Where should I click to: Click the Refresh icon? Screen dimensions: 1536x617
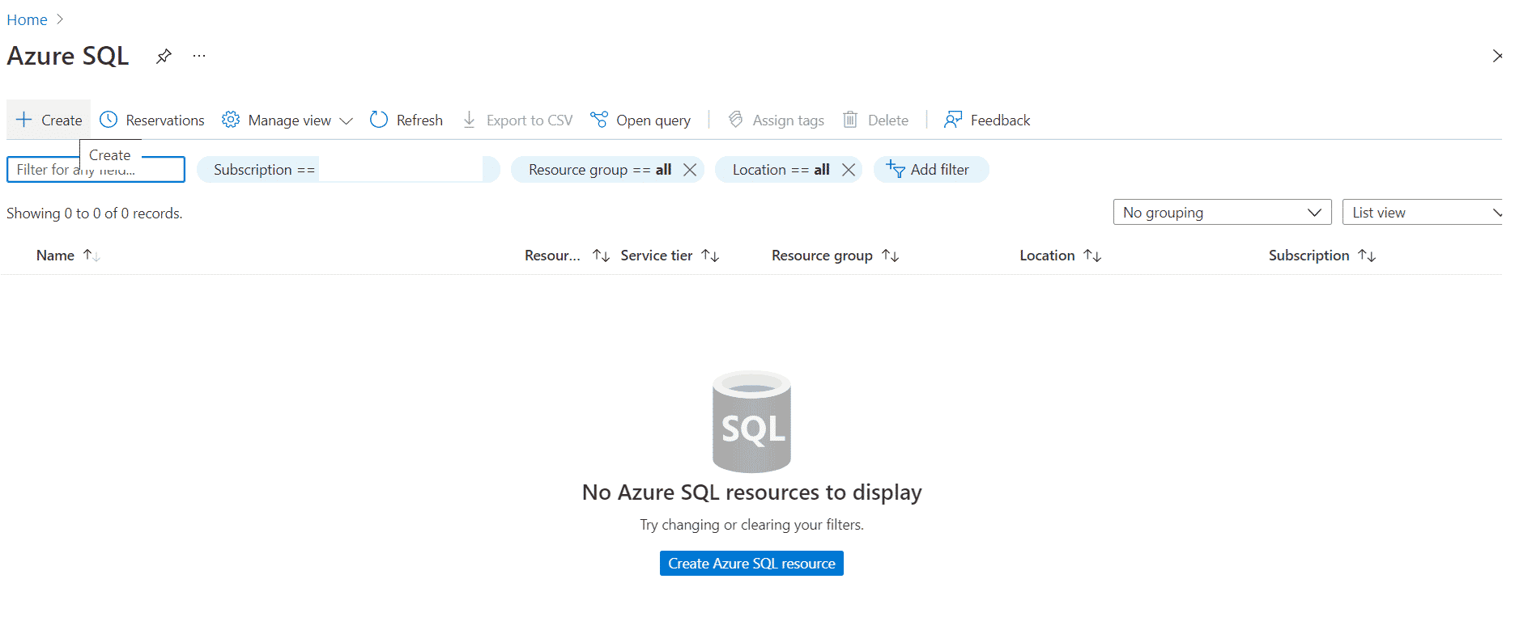point(377,119)
